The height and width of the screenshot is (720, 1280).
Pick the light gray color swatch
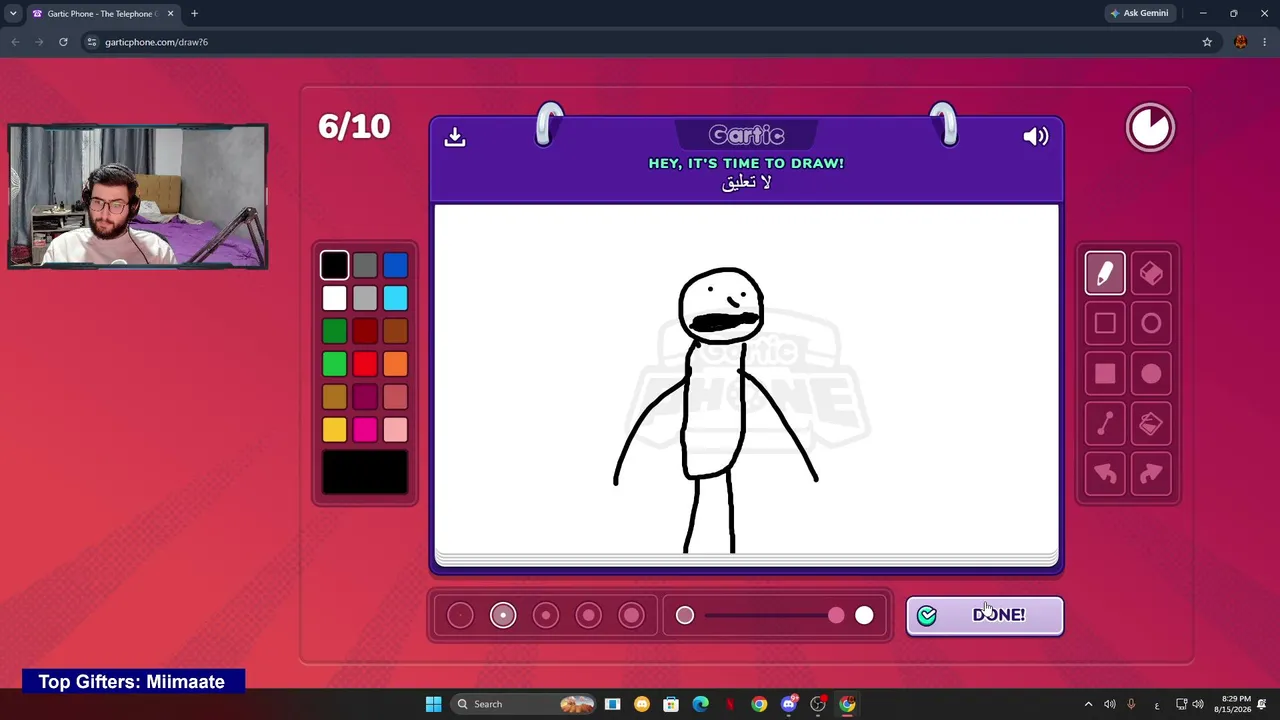click(x=365, y=298)
